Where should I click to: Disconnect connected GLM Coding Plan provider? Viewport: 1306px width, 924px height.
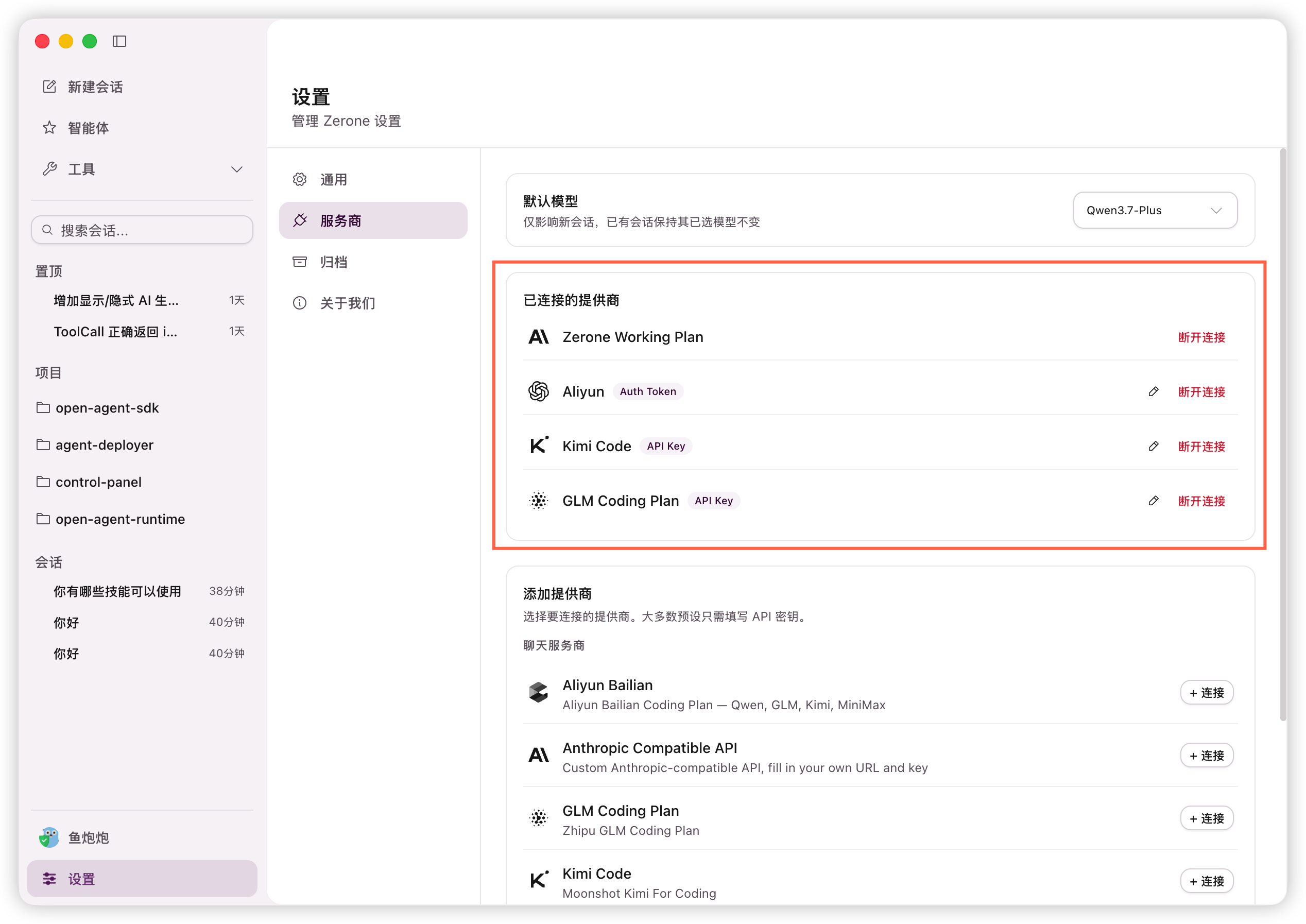click(x=1201, y=501)
